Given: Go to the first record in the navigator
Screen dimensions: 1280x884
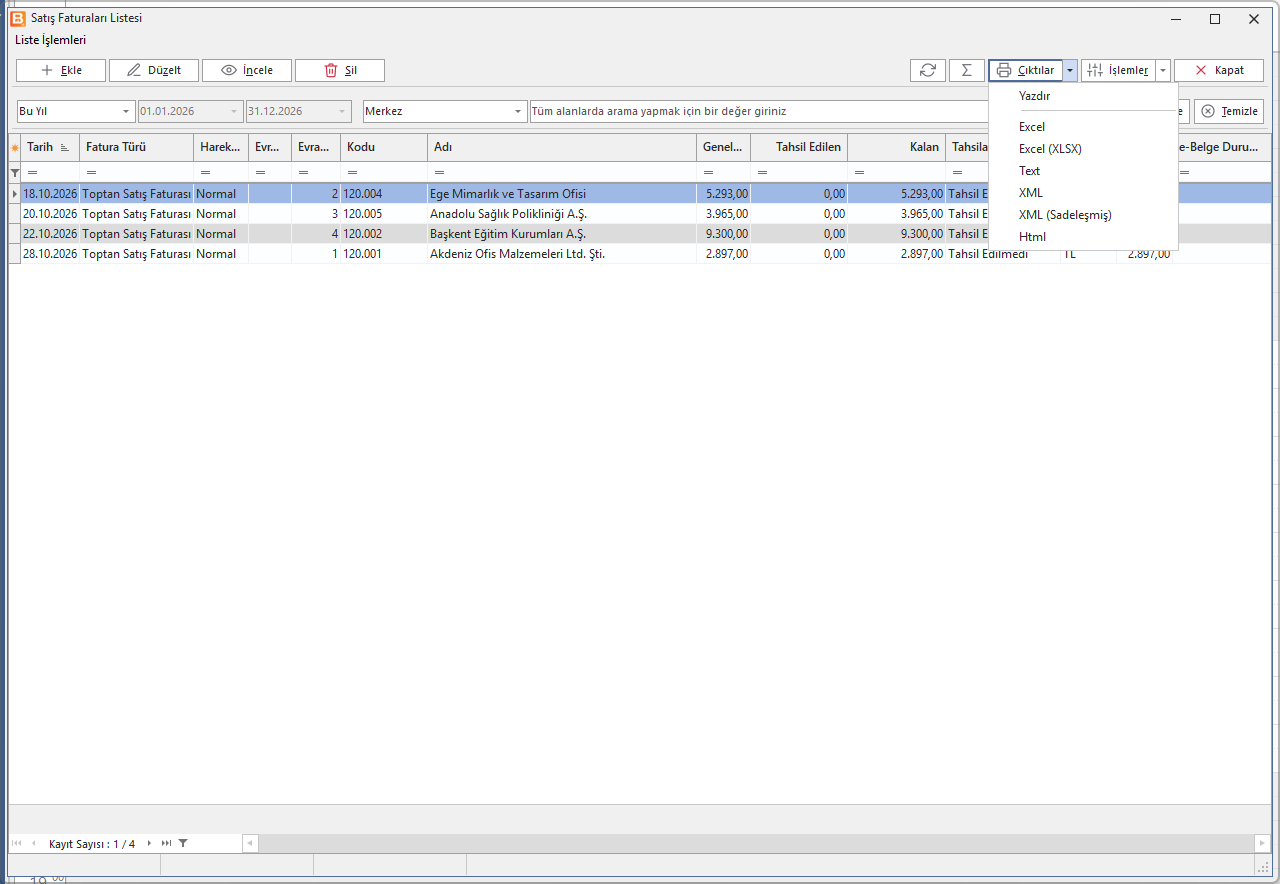Looking at the screenshot, I should 17,843.
